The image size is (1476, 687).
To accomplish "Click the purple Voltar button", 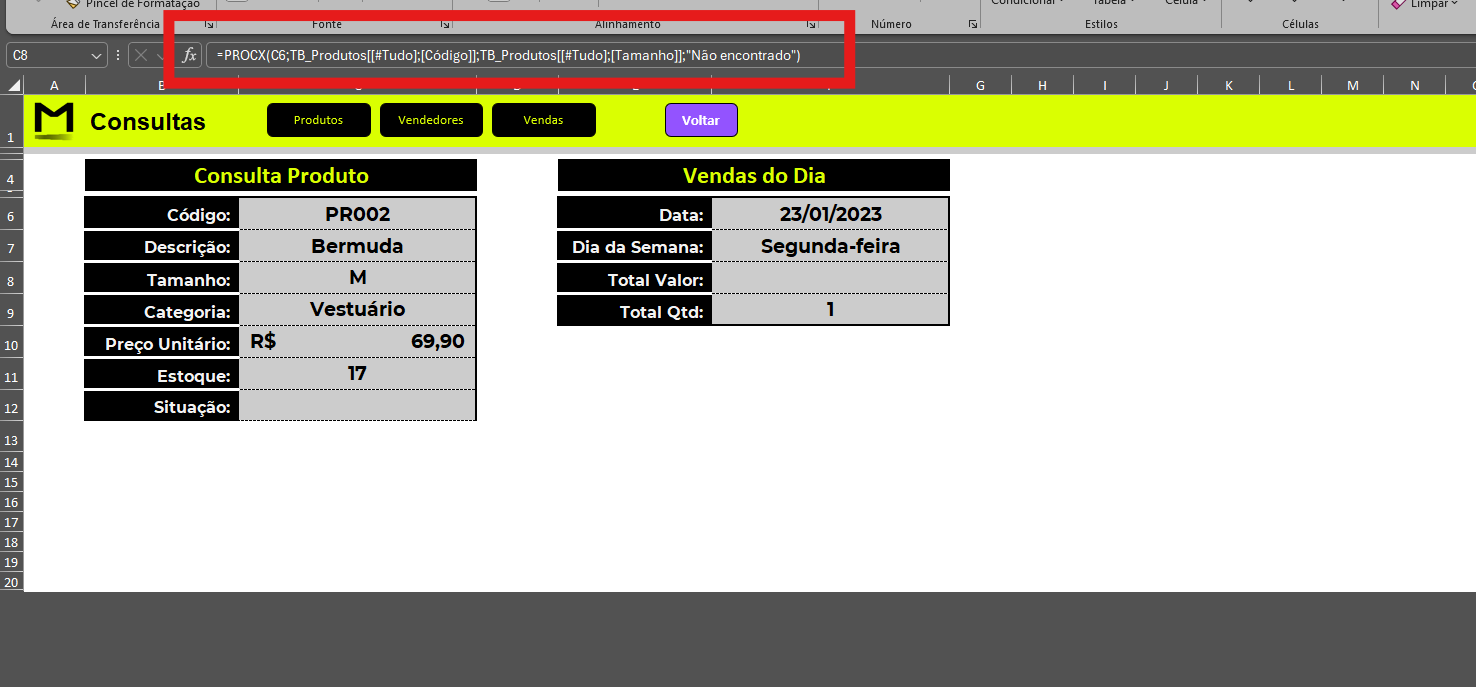I will coord(701,120).
